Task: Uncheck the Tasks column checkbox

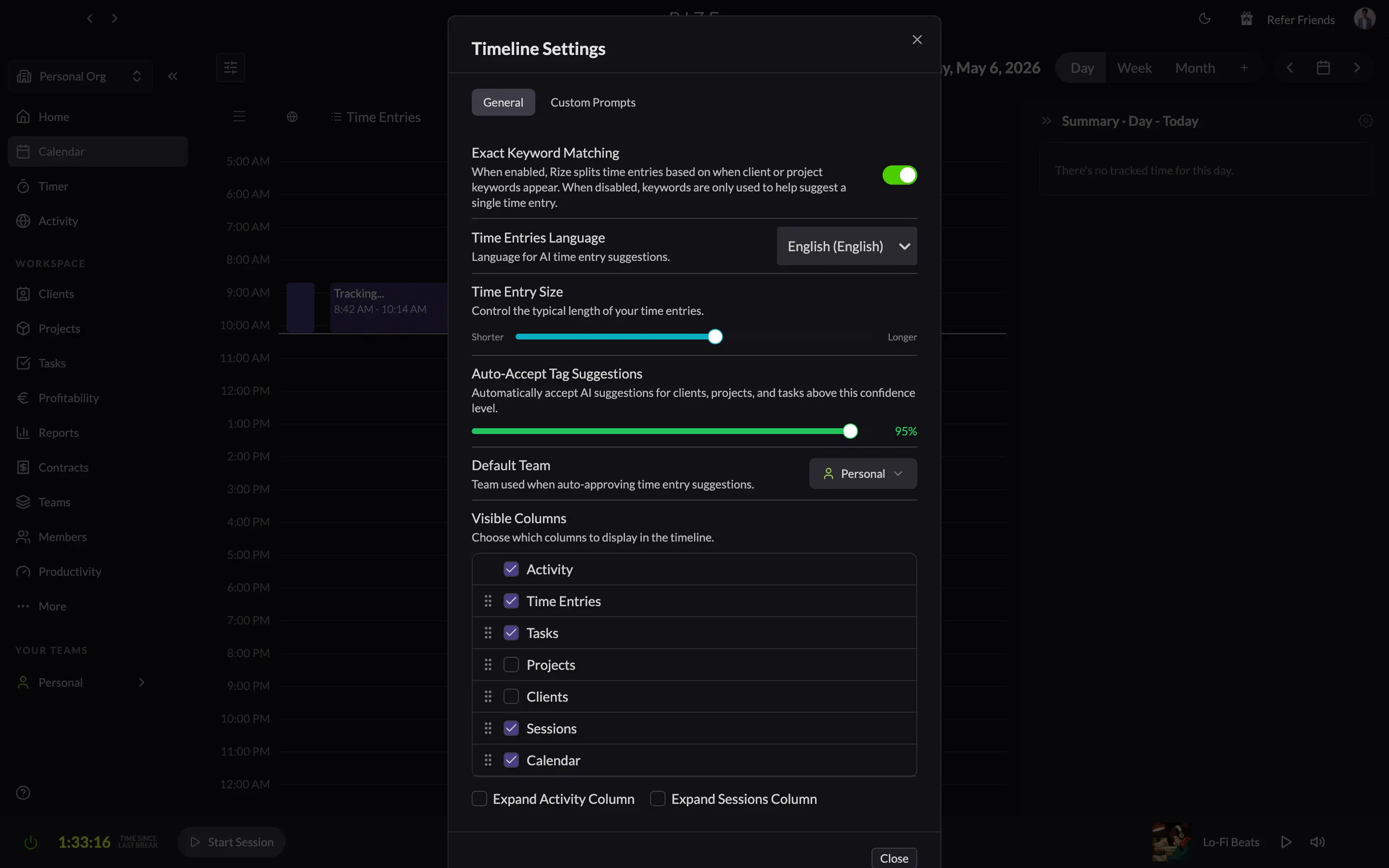Action: tap(511, 633)
